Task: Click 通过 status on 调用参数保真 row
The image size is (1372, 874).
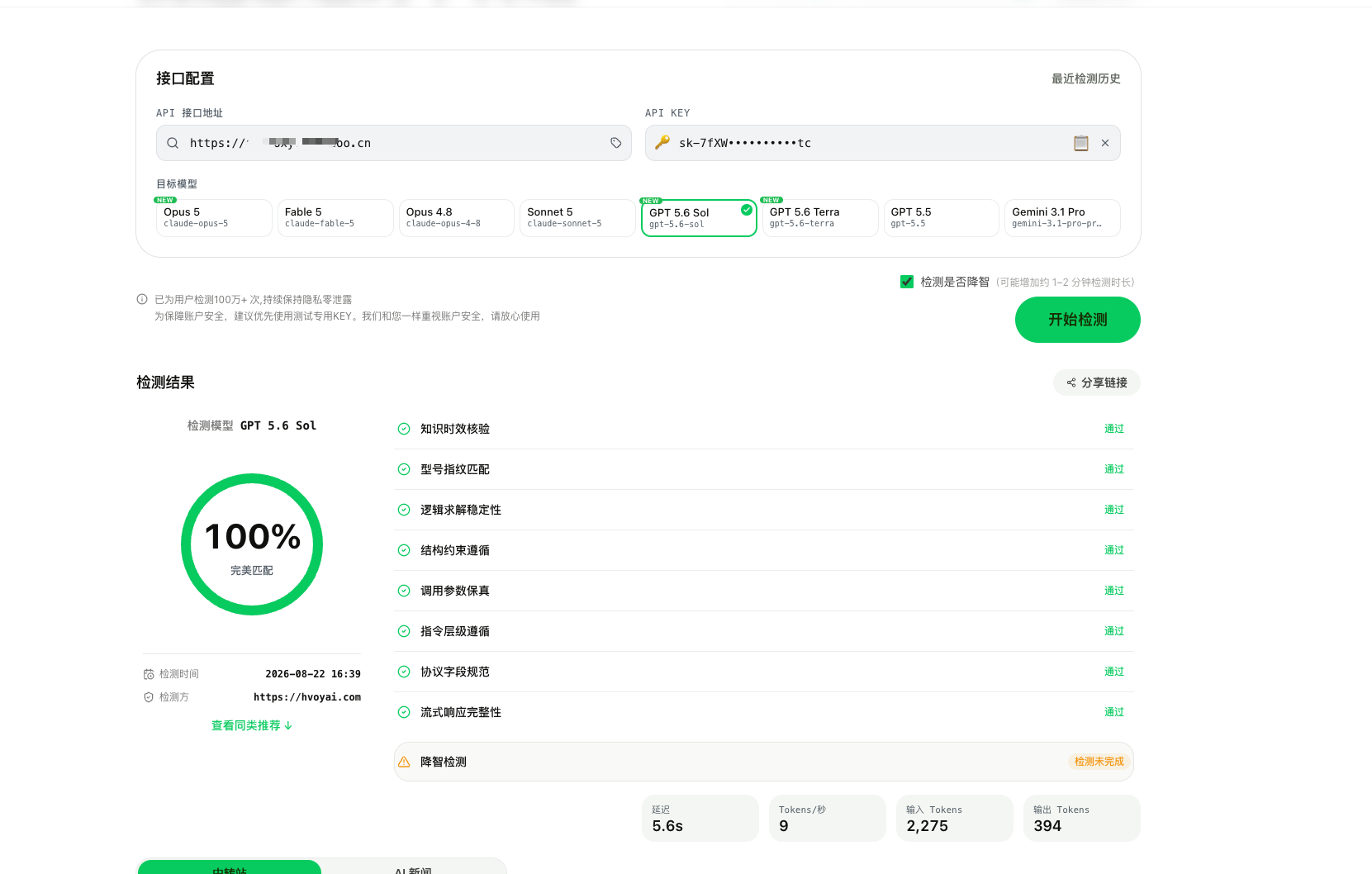Action: click(x=1114, y=591)
